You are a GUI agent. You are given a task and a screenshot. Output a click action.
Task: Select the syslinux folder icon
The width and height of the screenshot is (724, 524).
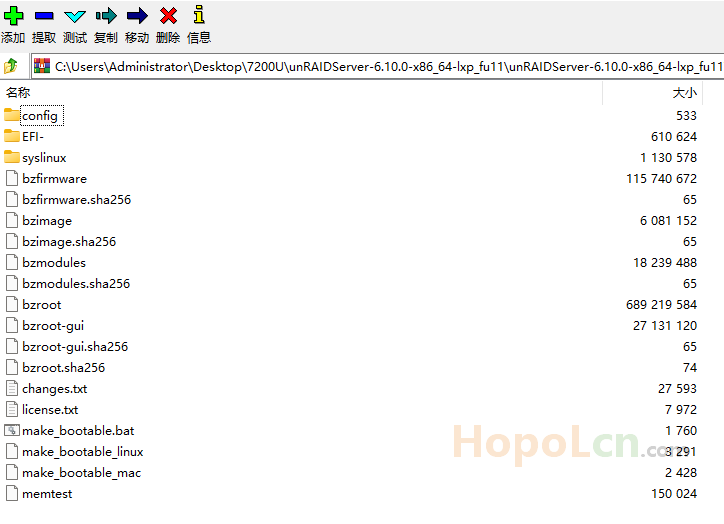coord(12,157)
